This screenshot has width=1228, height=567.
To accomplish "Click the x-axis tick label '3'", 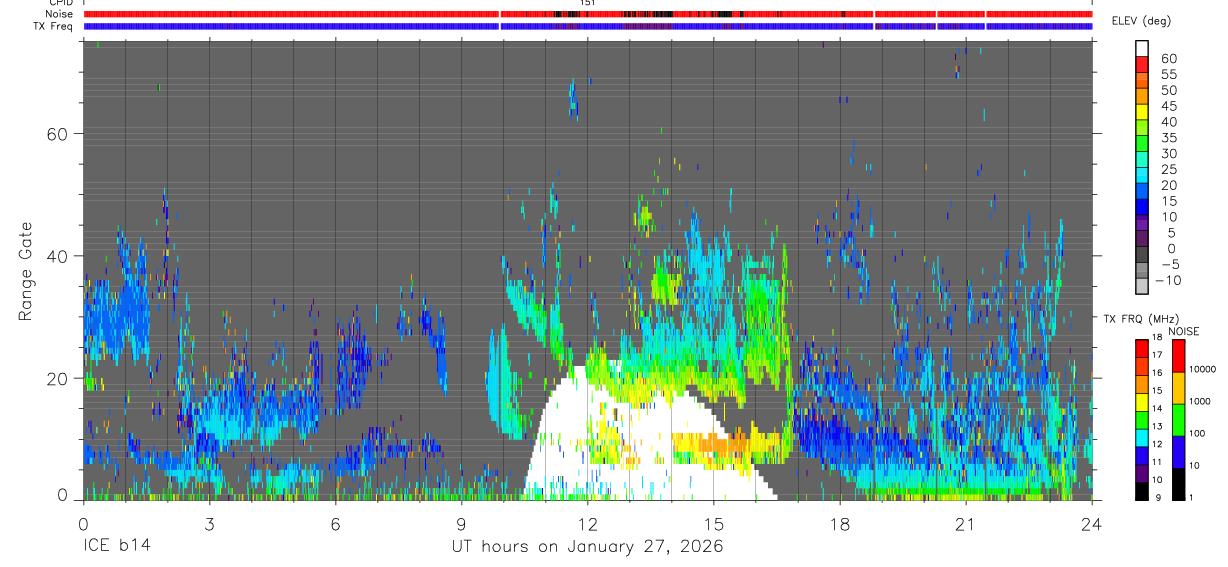I will (x=208, y=524).
